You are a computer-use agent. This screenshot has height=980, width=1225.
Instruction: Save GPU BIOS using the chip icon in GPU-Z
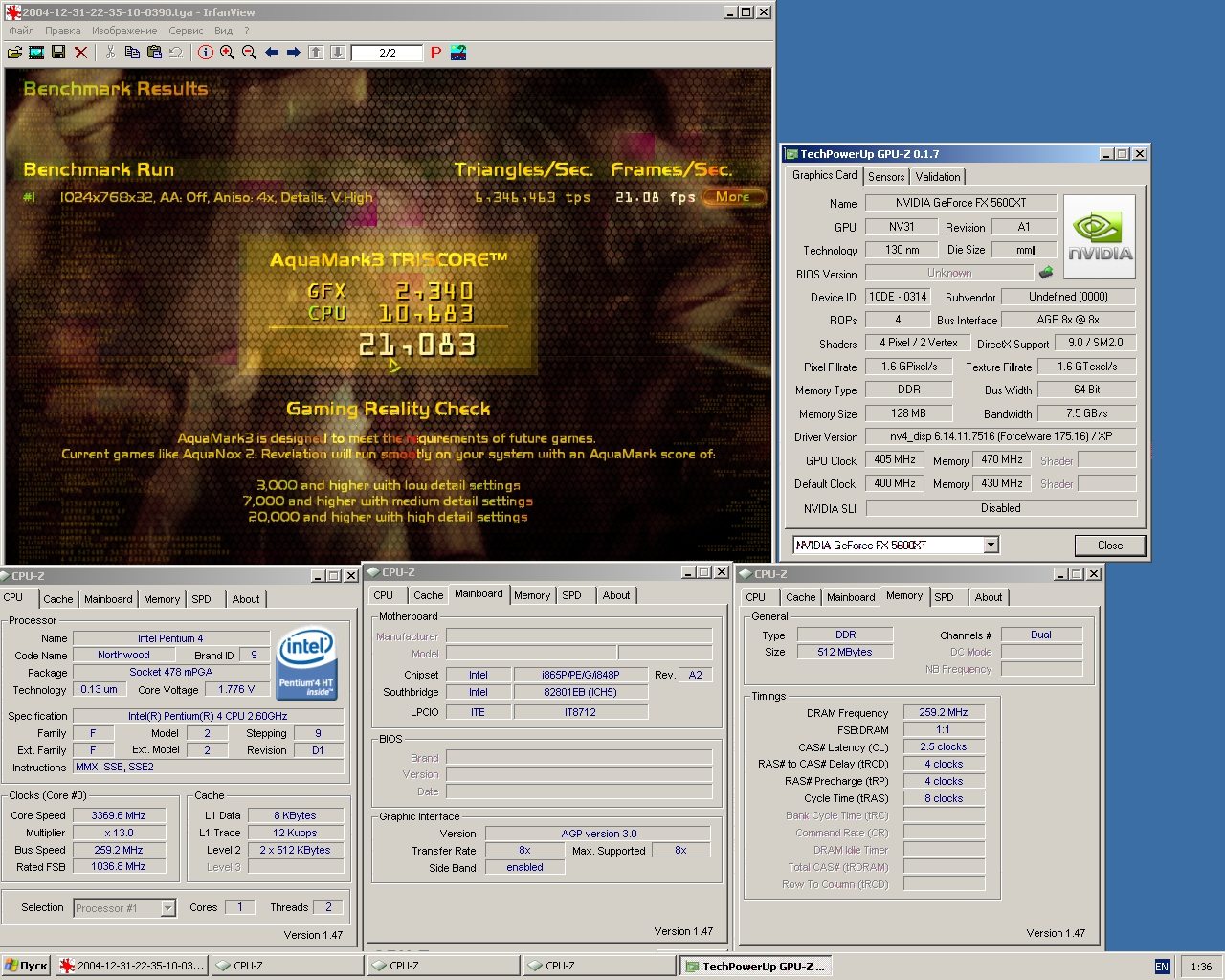pos(1046,274)
